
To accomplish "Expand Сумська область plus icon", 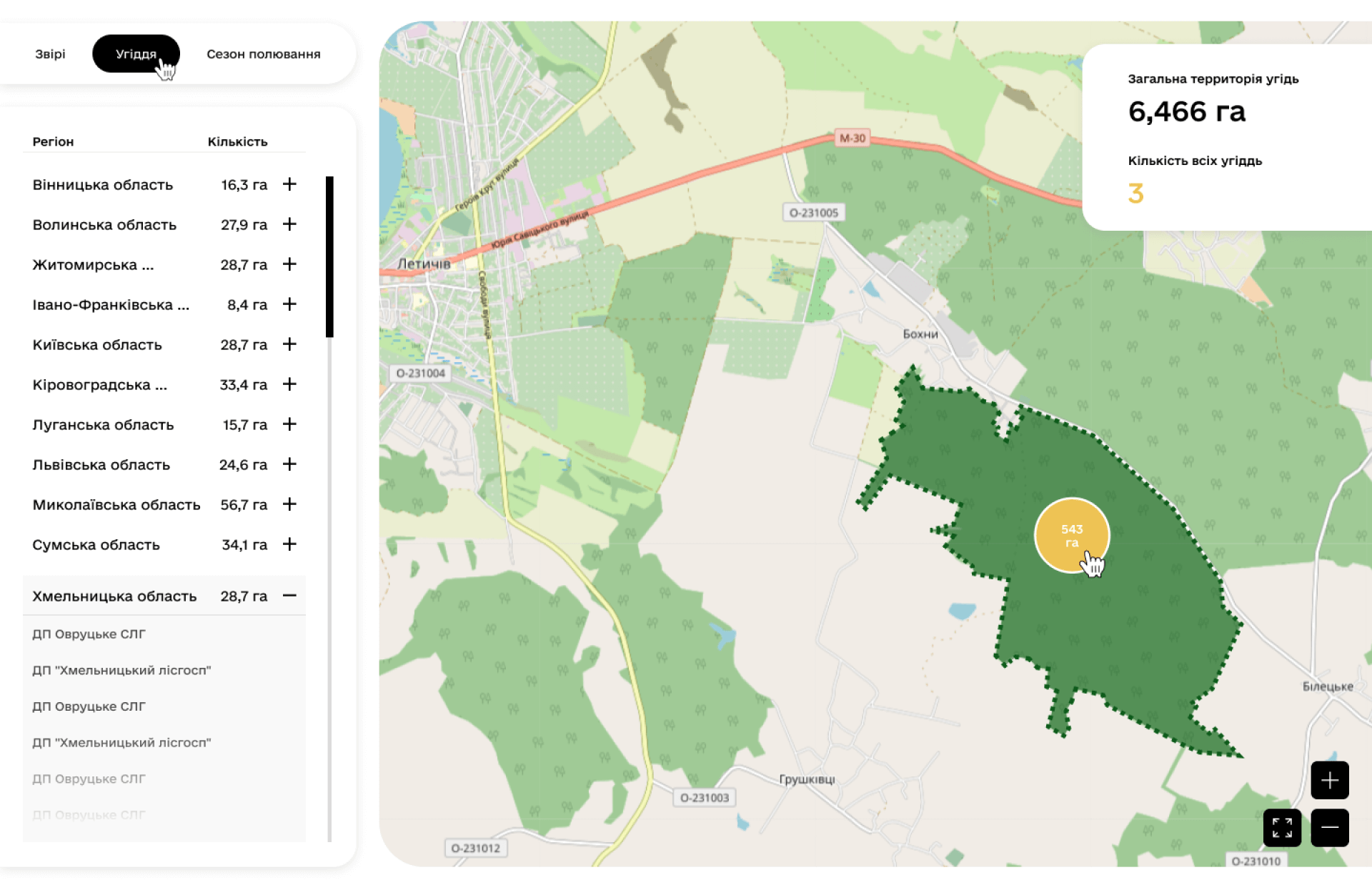I will (289, 544).
